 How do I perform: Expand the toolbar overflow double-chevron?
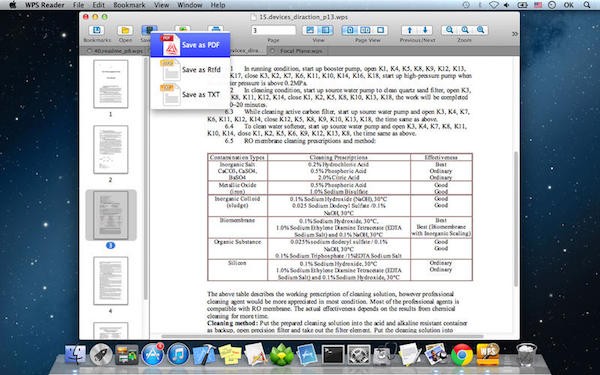point(515,34)
